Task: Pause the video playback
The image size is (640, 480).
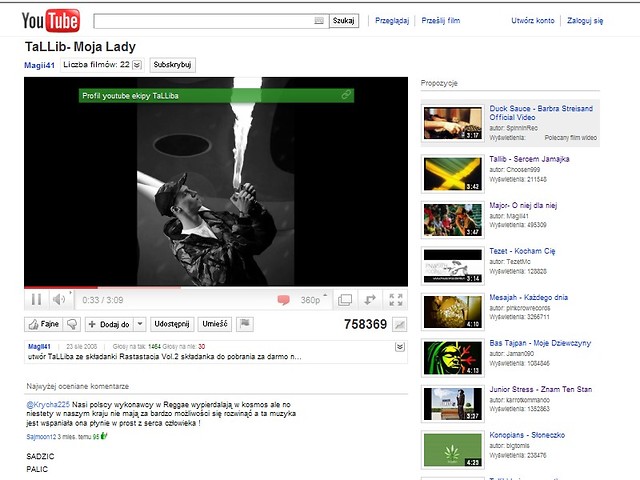Action: [x=36, y=300]
